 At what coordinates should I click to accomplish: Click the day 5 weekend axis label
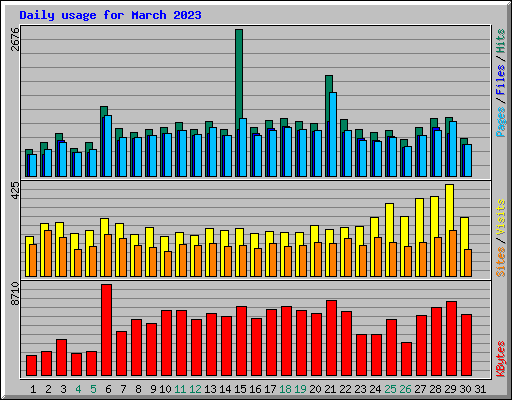pos(93,389)
